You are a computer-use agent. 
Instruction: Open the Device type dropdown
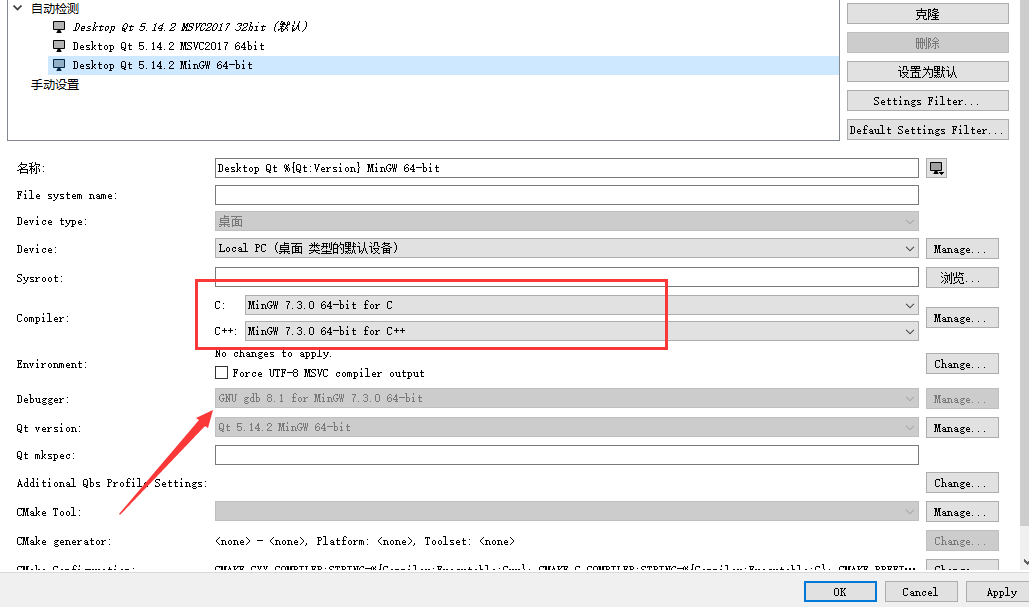566,221
